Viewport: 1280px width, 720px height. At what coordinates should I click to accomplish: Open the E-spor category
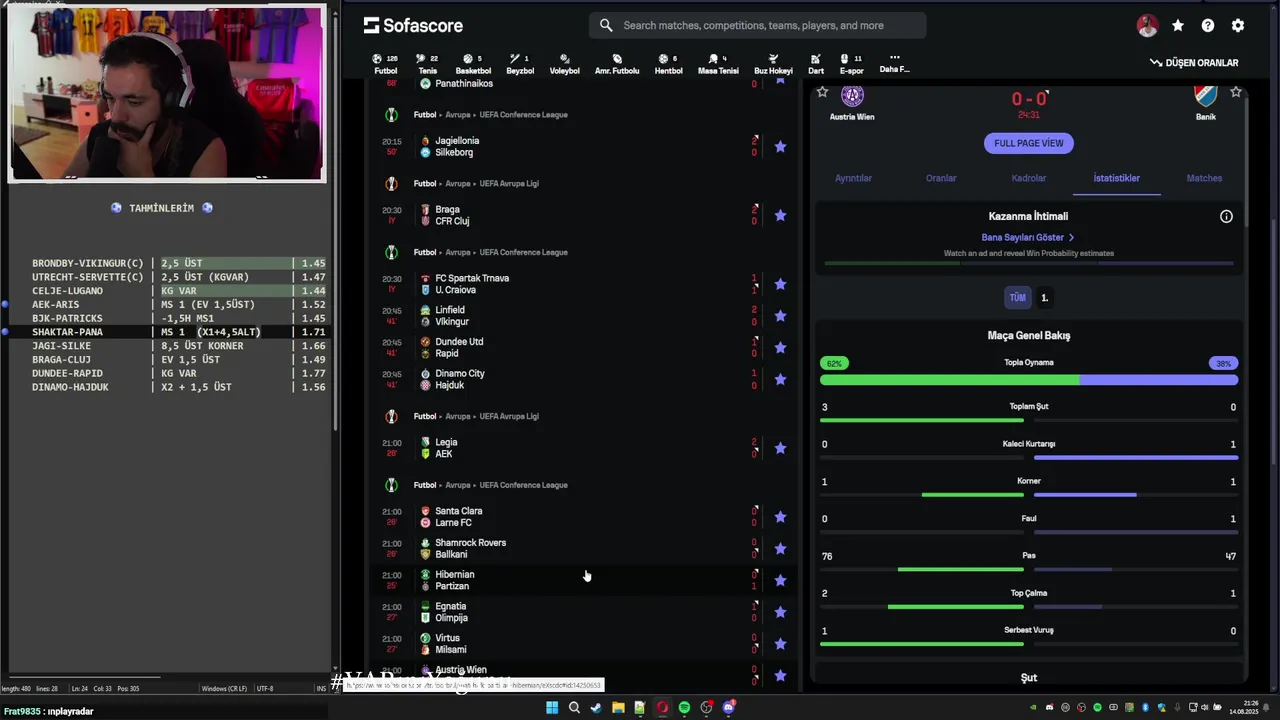pyautogui.click(x=851, y=64)
